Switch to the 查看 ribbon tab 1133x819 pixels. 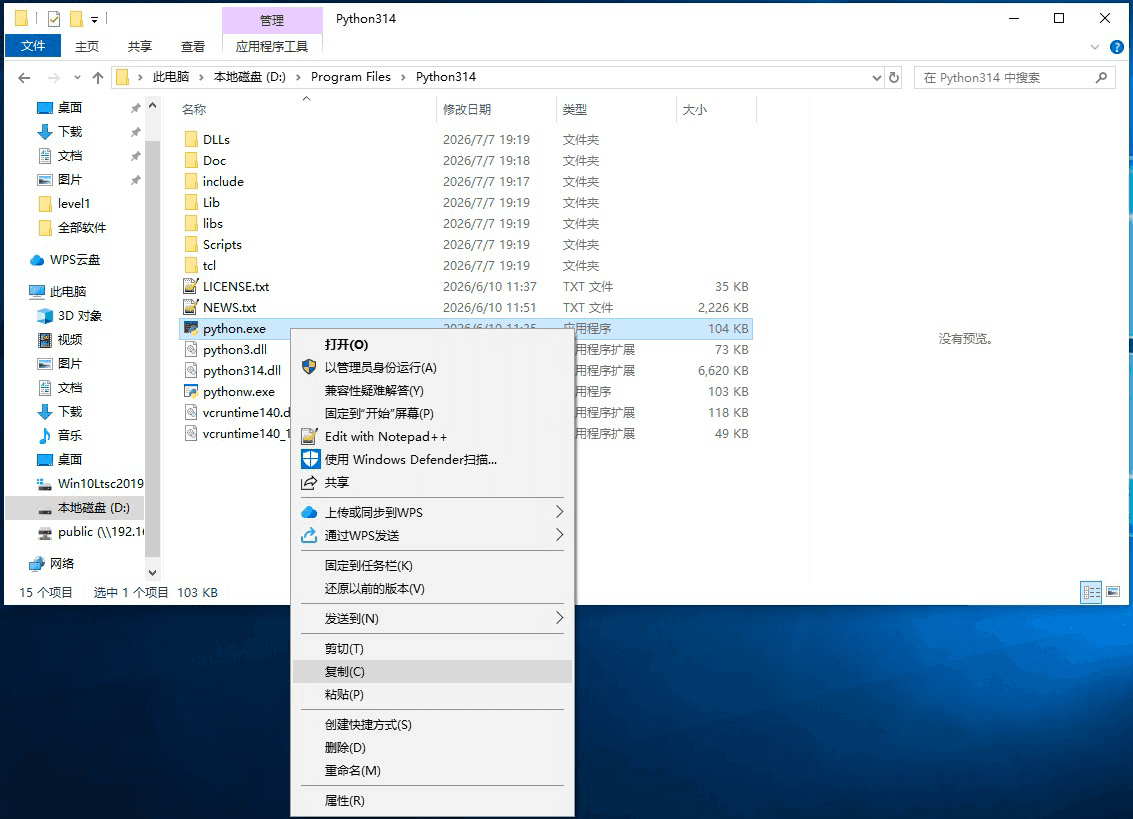coord(192,46)
